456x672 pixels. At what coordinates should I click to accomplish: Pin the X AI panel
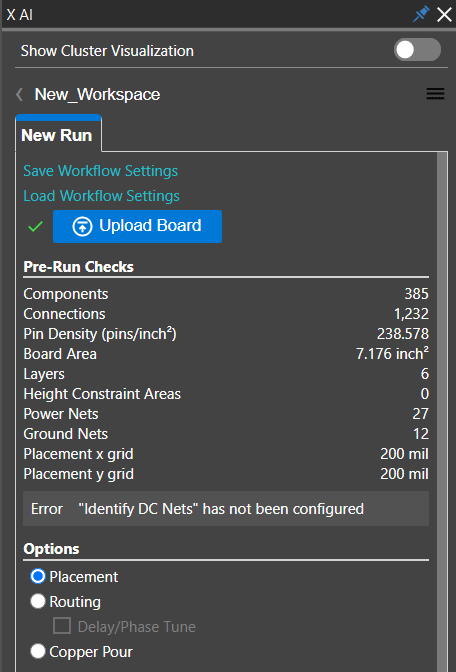click(421, 15)
